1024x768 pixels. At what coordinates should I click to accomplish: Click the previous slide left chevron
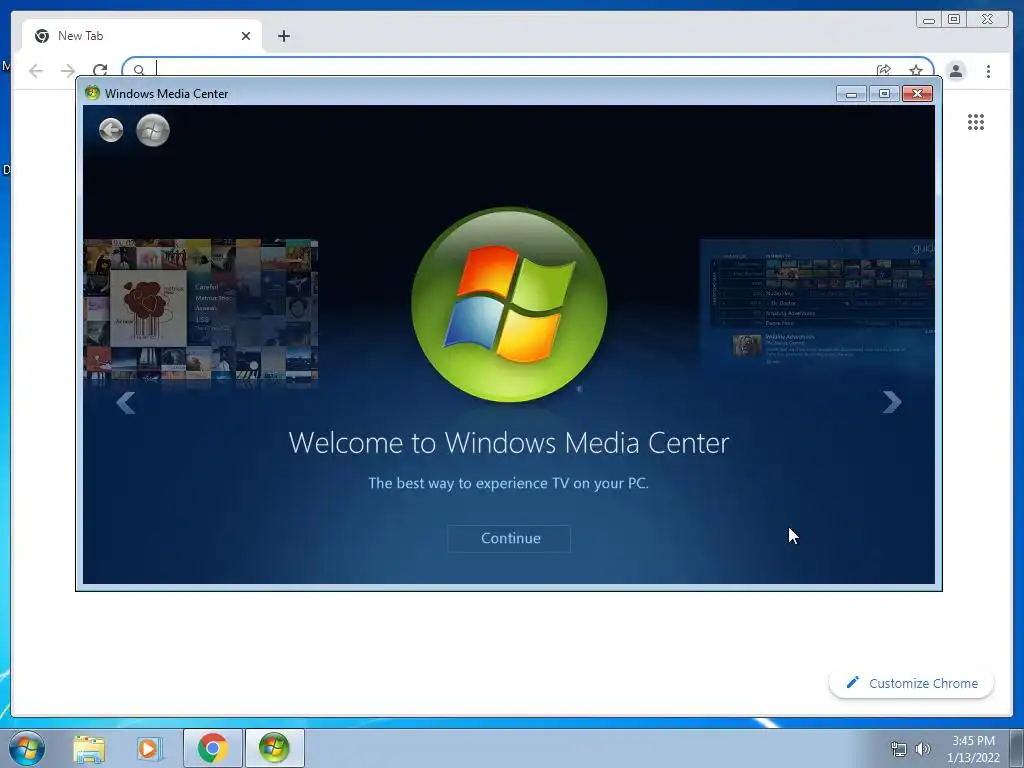[125, 403]
